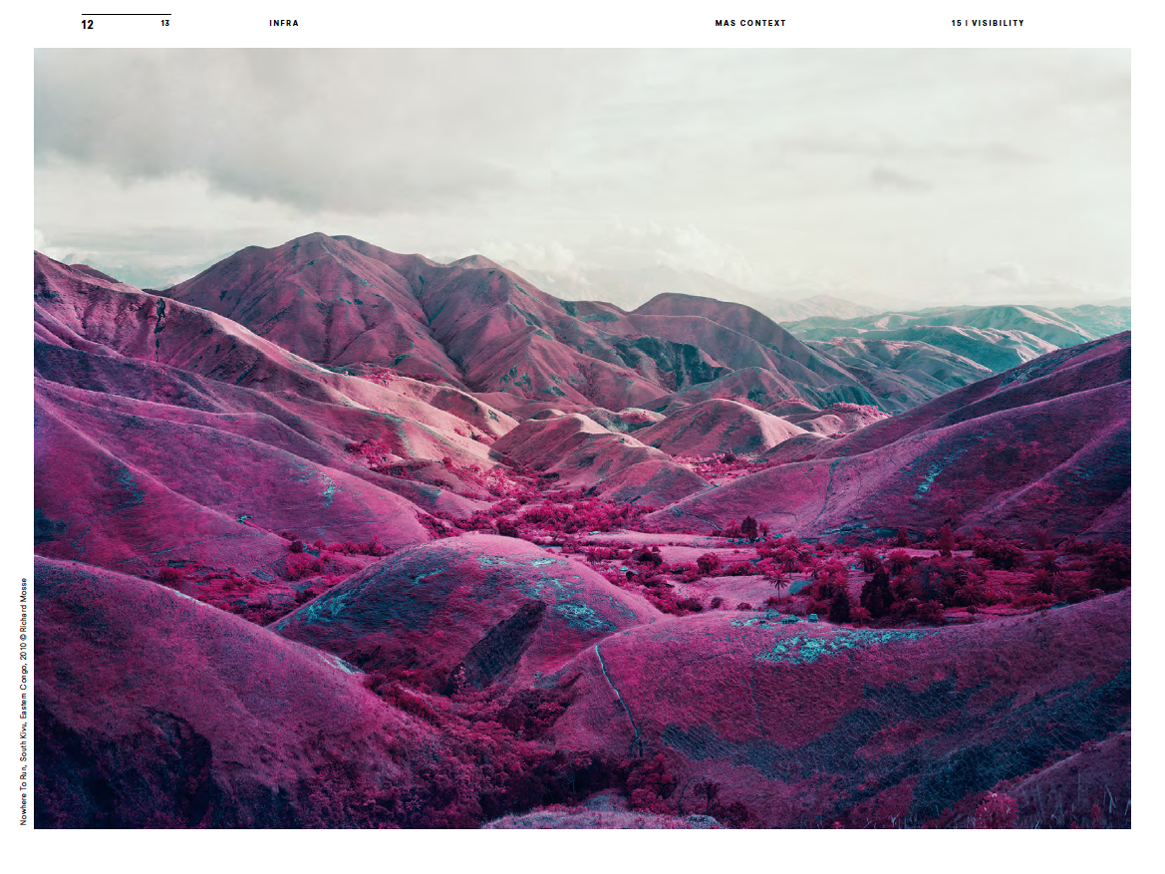1165x874 pixels.
Task: Click the page number 12
Action: point(88,25)
